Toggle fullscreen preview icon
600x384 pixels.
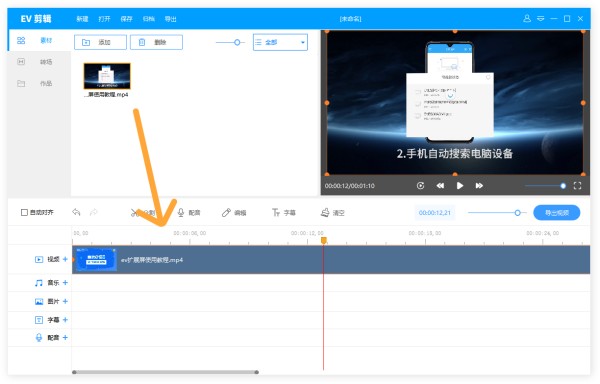pos(577,186)
